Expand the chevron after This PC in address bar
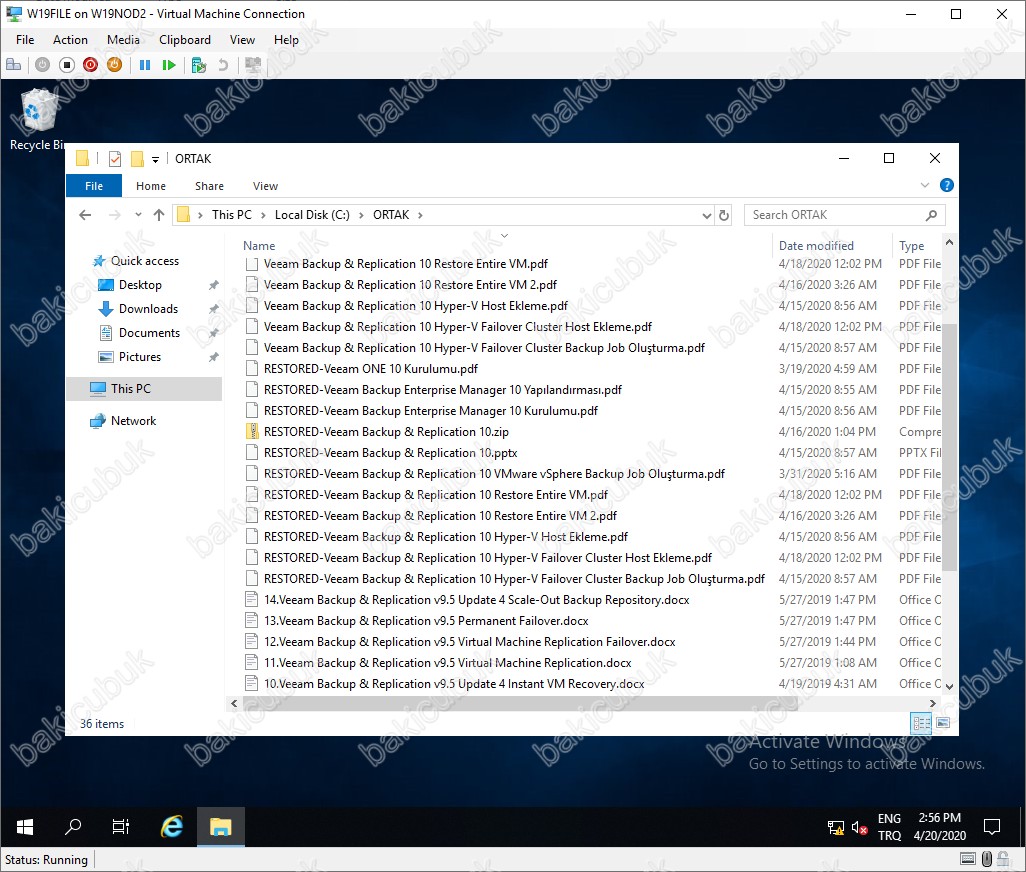 [x=263, y=215]
